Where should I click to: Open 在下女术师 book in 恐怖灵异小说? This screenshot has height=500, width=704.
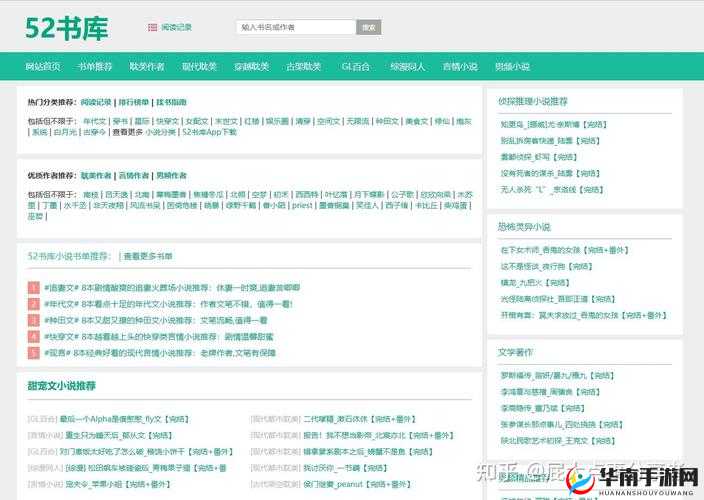564,250
